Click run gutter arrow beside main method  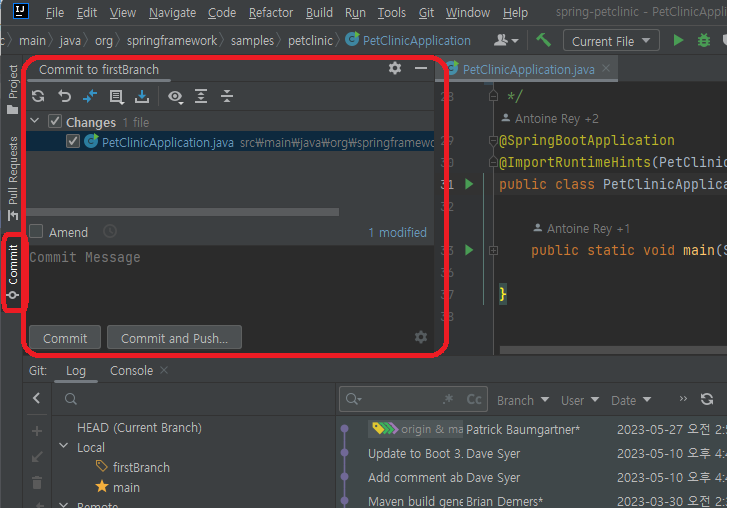(x=469, y=250)
